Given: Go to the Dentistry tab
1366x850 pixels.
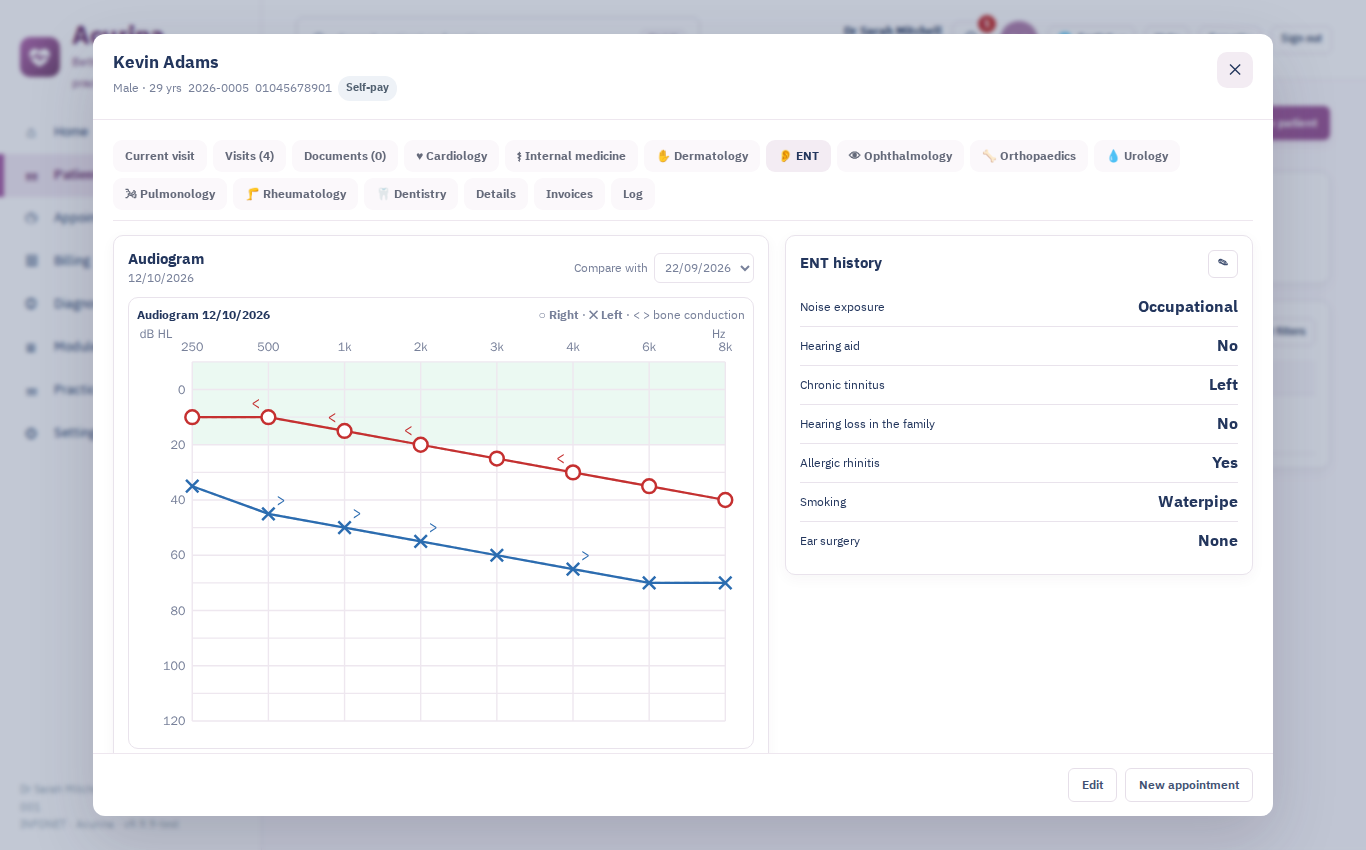Looking at the screenshot, I should click(x=411, y=194).
